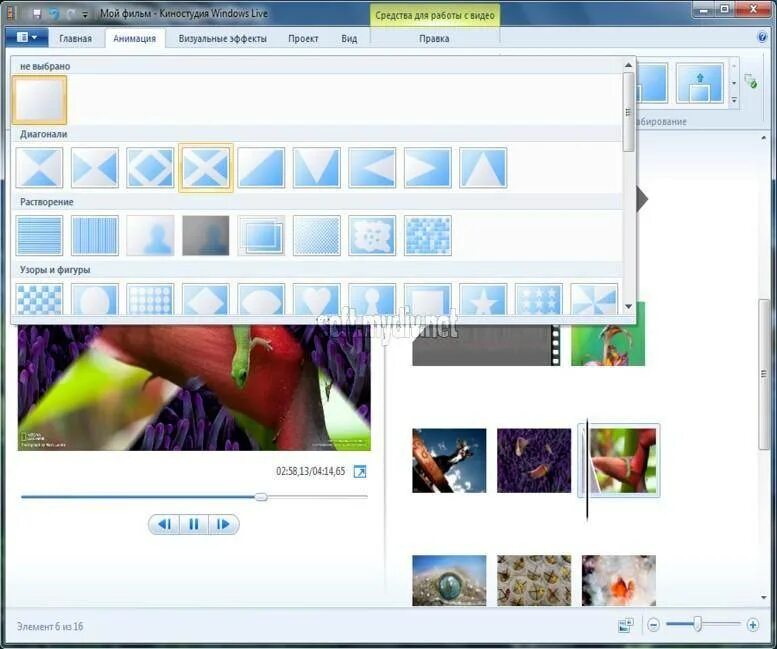Screen dimensions: 777x649
Task: Select the horizontal bars dissolve transition
Action: (40, 236)
